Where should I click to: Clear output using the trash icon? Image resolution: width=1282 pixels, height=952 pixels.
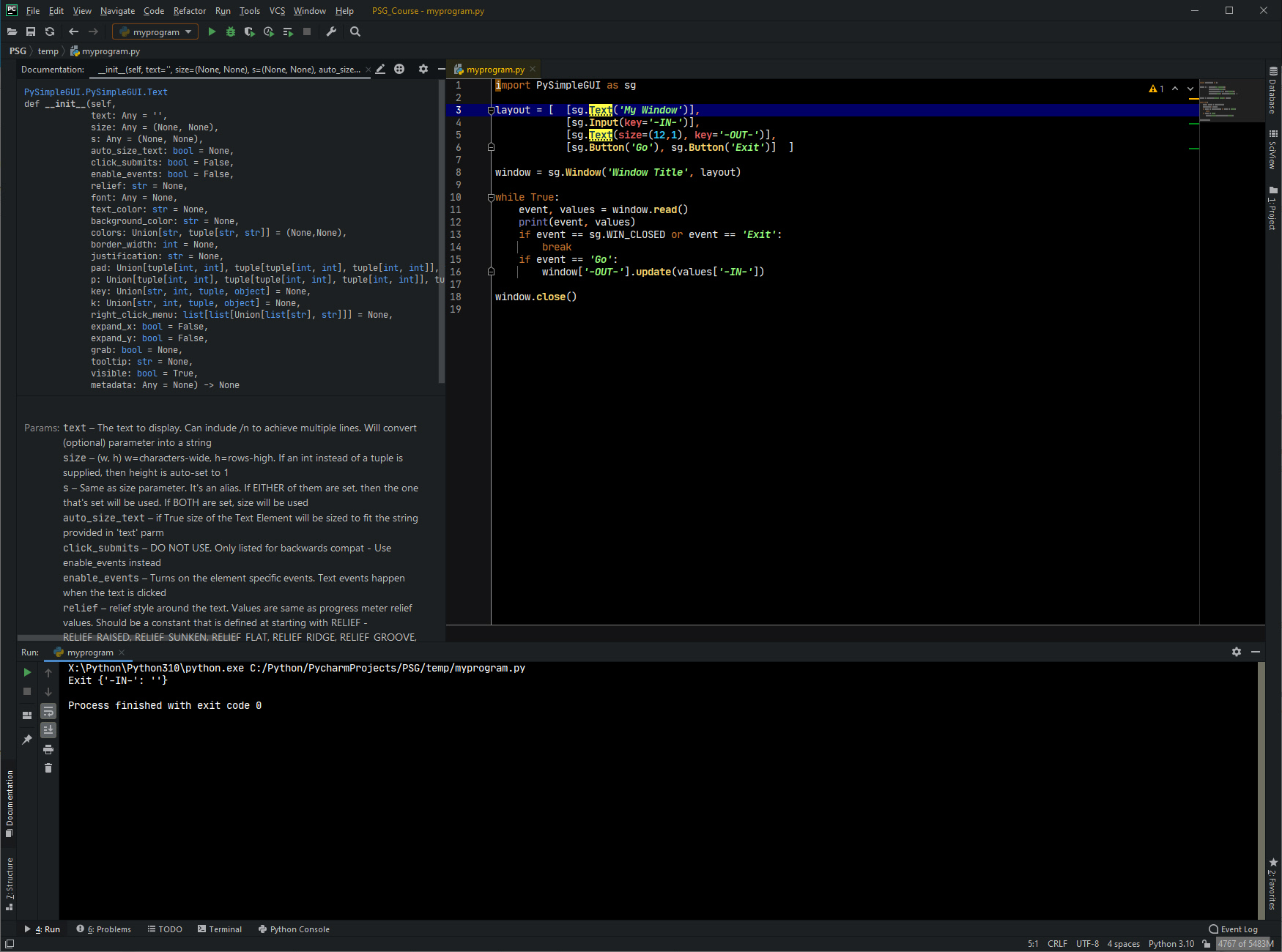click(48, 768)
